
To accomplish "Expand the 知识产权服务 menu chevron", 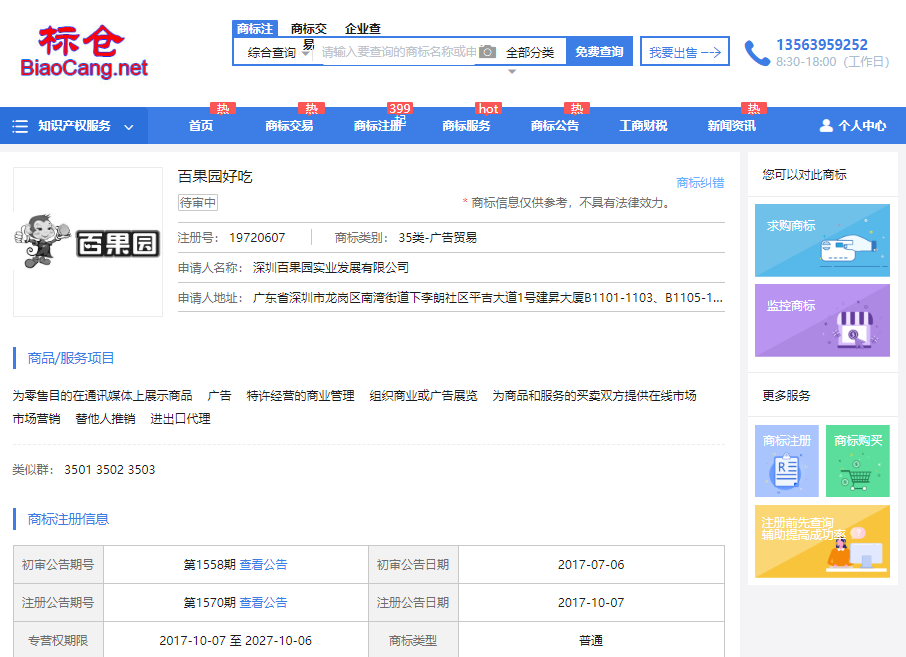I will tap(129, 127).
